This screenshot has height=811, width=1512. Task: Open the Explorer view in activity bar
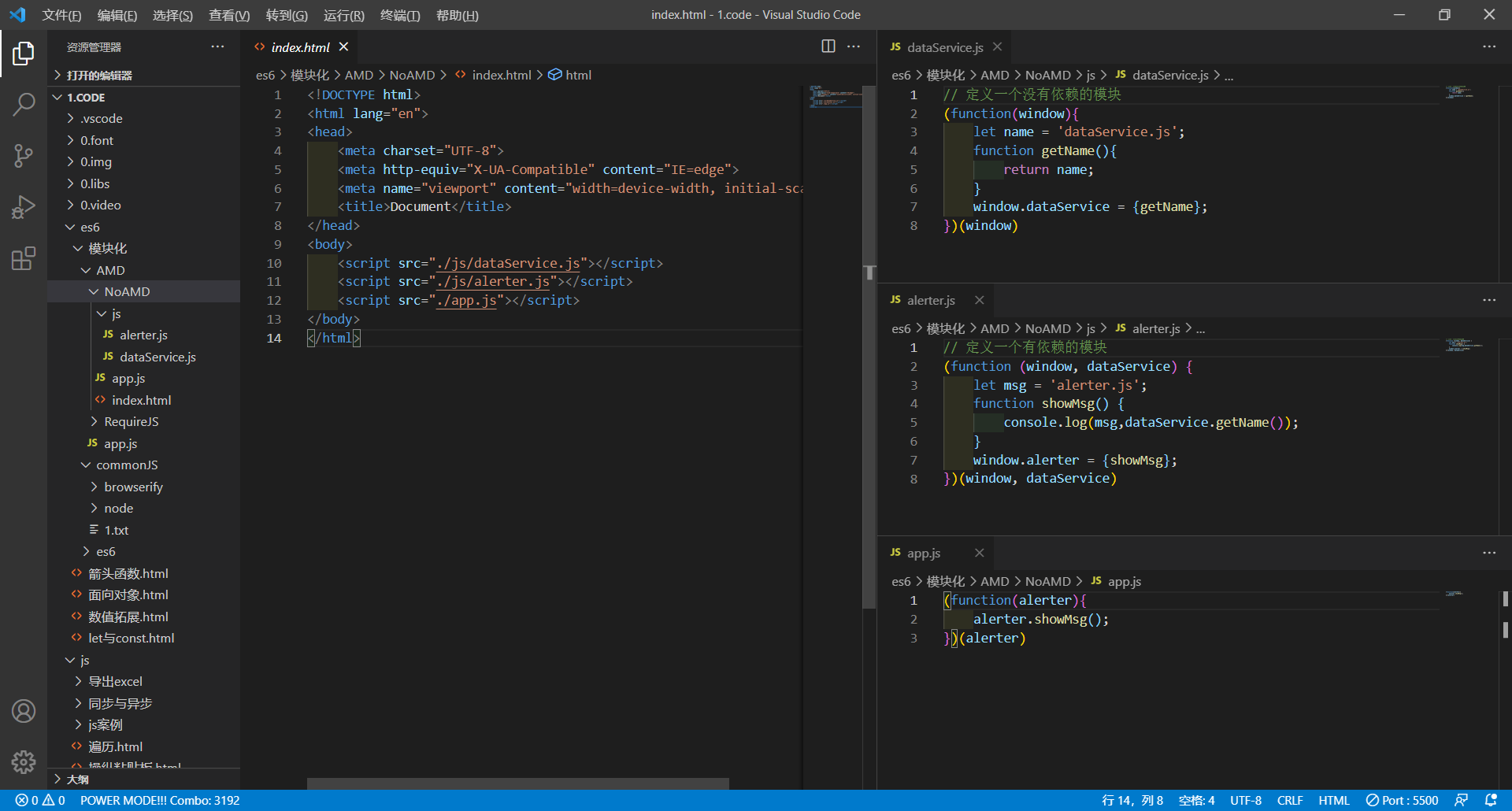click(x=24, y=54)
